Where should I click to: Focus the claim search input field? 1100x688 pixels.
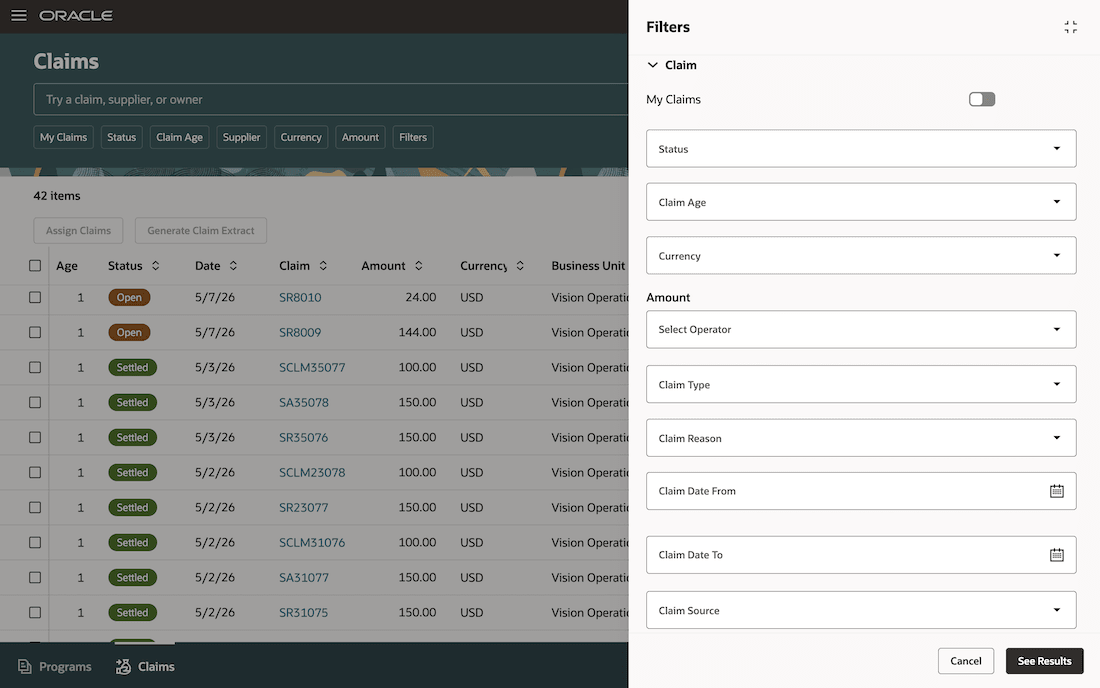click(330, 100)
